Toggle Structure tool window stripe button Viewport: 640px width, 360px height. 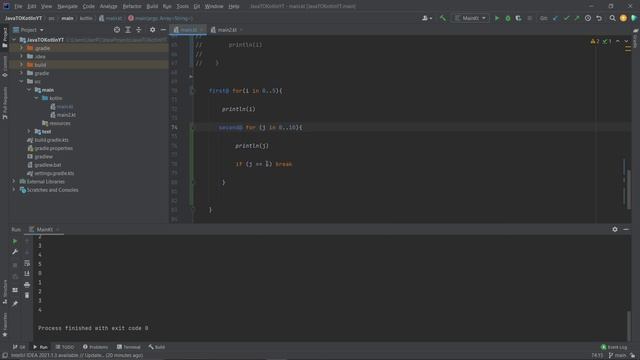pos(4,292)
